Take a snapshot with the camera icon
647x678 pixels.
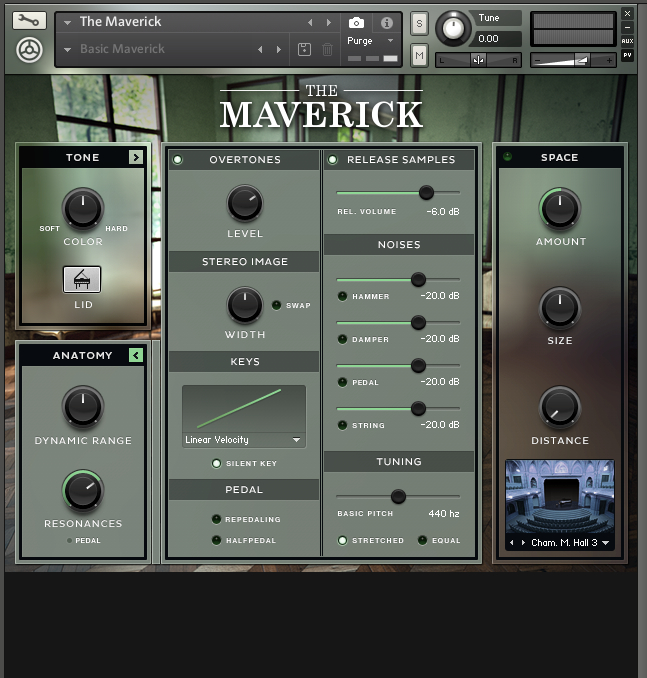pyautogui.click(x=356, y=22)
